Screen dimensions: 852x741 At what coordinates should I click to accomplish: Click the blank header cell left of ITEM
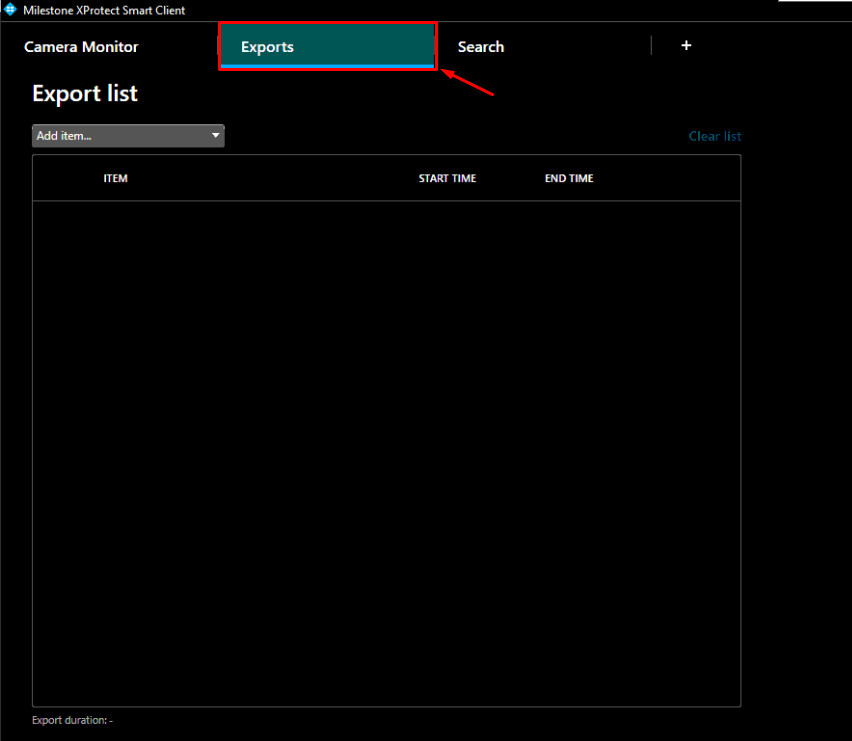click(65, 179)
